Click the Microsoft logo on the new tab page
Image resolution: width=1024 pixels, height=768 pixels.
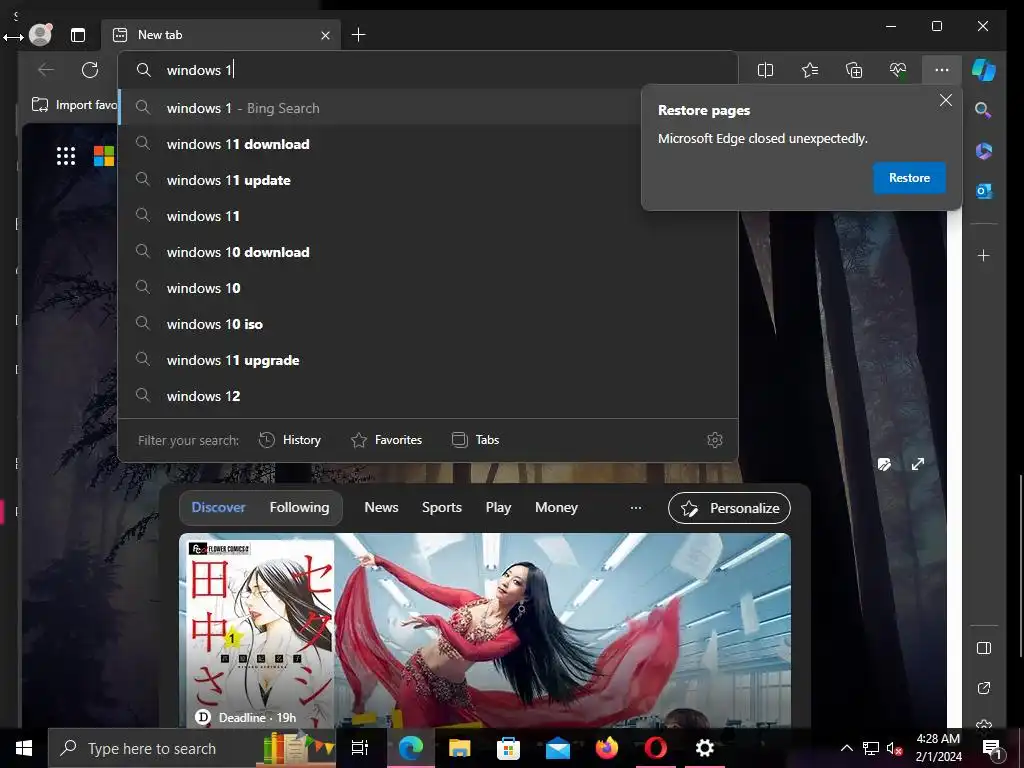[104, 156]
